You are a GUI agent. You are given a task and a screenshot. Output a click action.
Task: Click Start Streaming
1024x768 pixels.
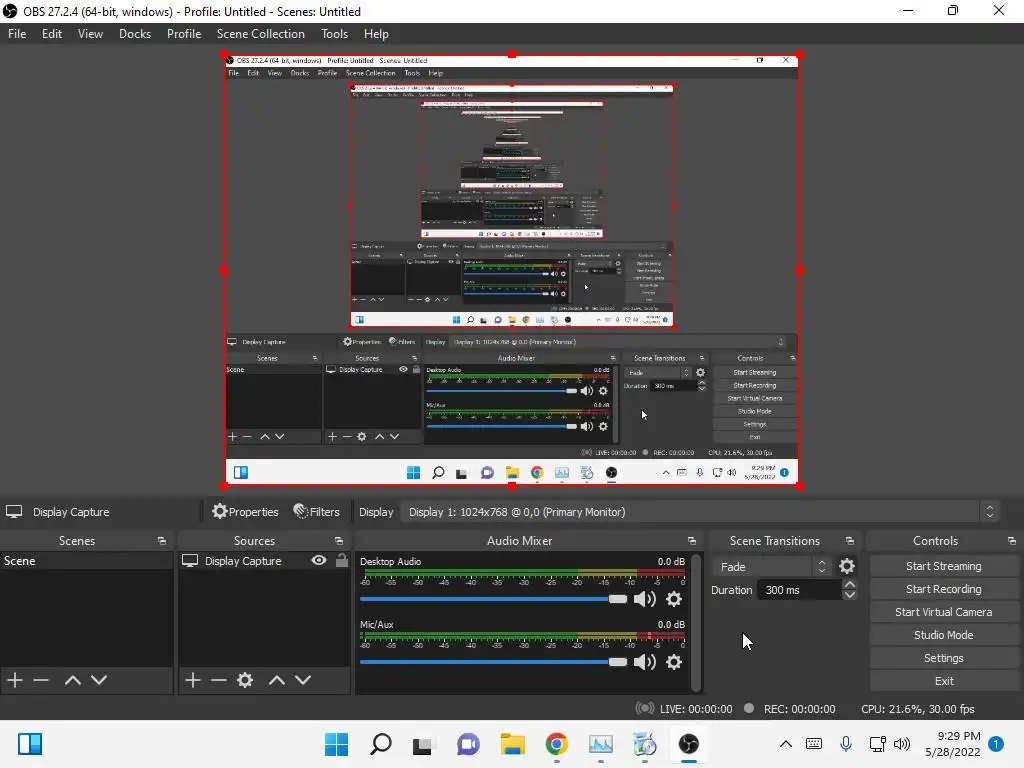tap(944, 566)
